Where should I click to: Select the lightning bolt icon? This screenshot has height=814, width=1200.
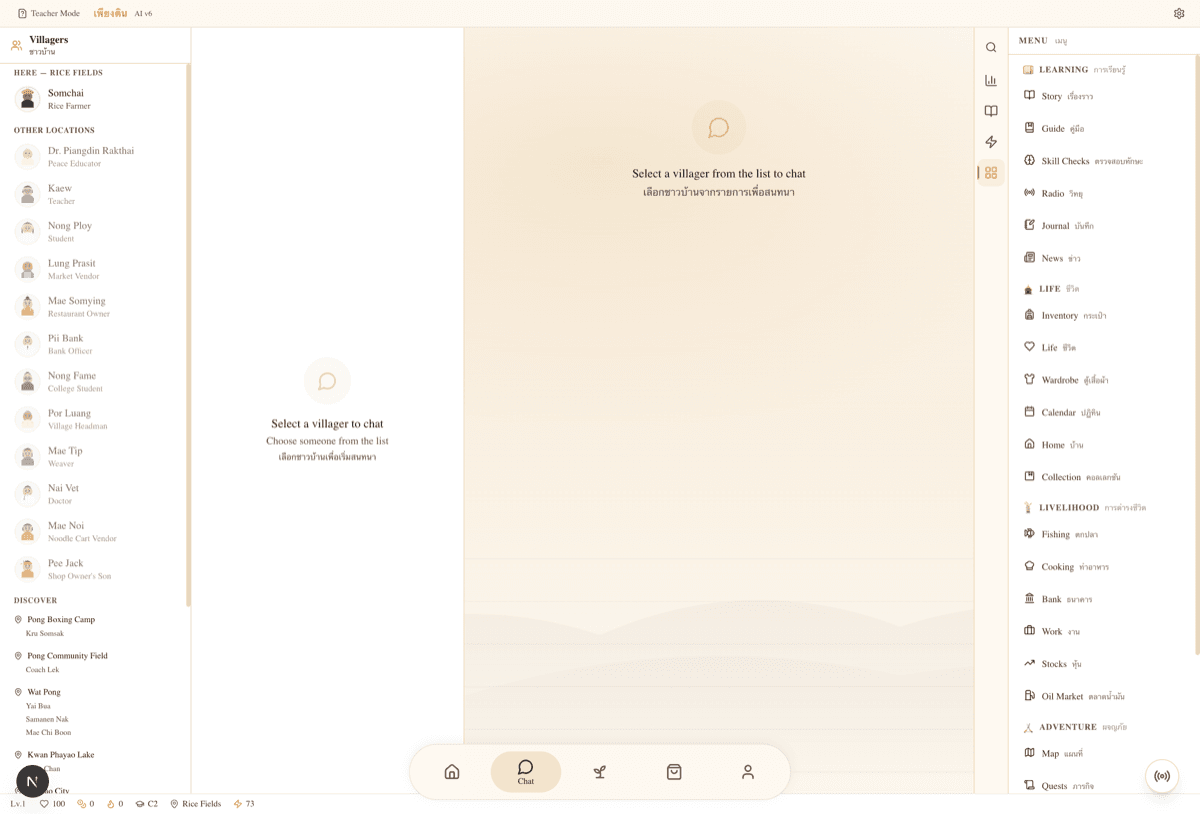click(991, 142)
